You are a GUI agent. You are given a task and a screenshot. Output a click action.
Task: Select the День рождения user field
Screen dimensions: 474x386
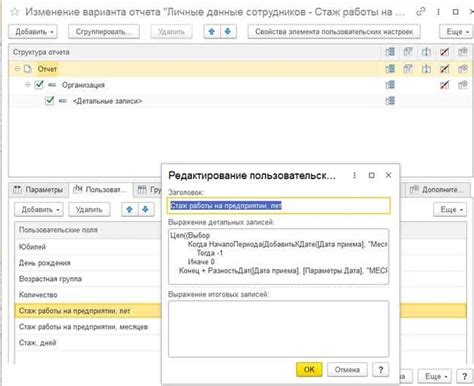[88, 263]
